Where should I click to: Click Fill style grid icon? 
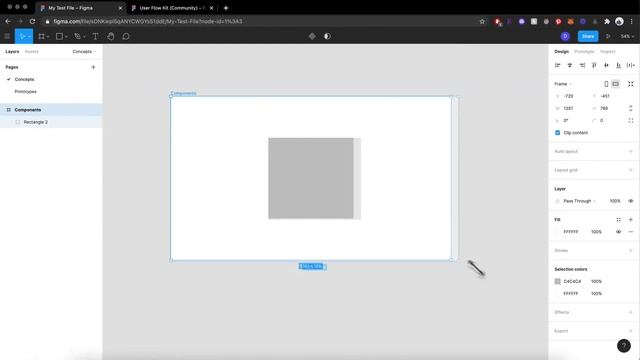[x=619, y=220]
